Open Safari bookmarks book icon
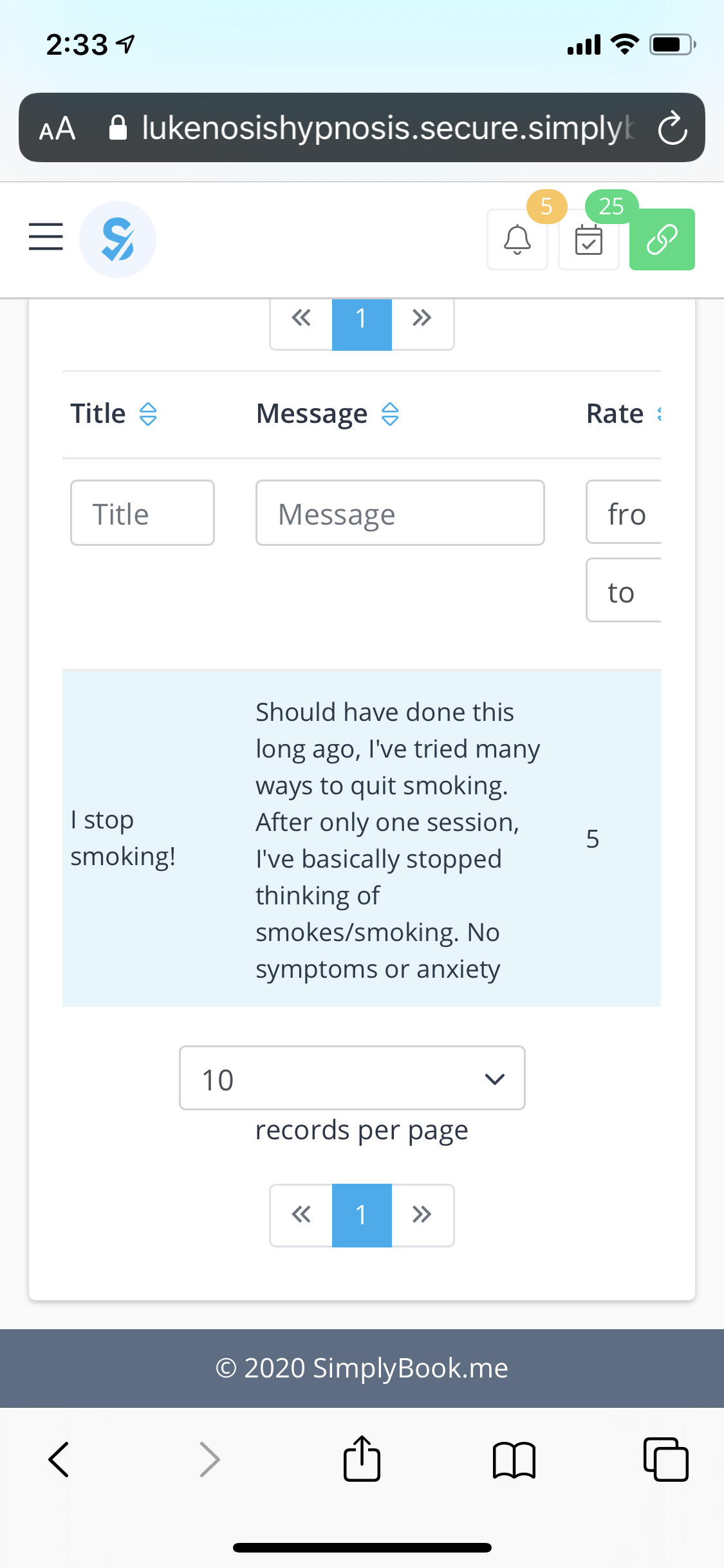 click(514, 1460)
